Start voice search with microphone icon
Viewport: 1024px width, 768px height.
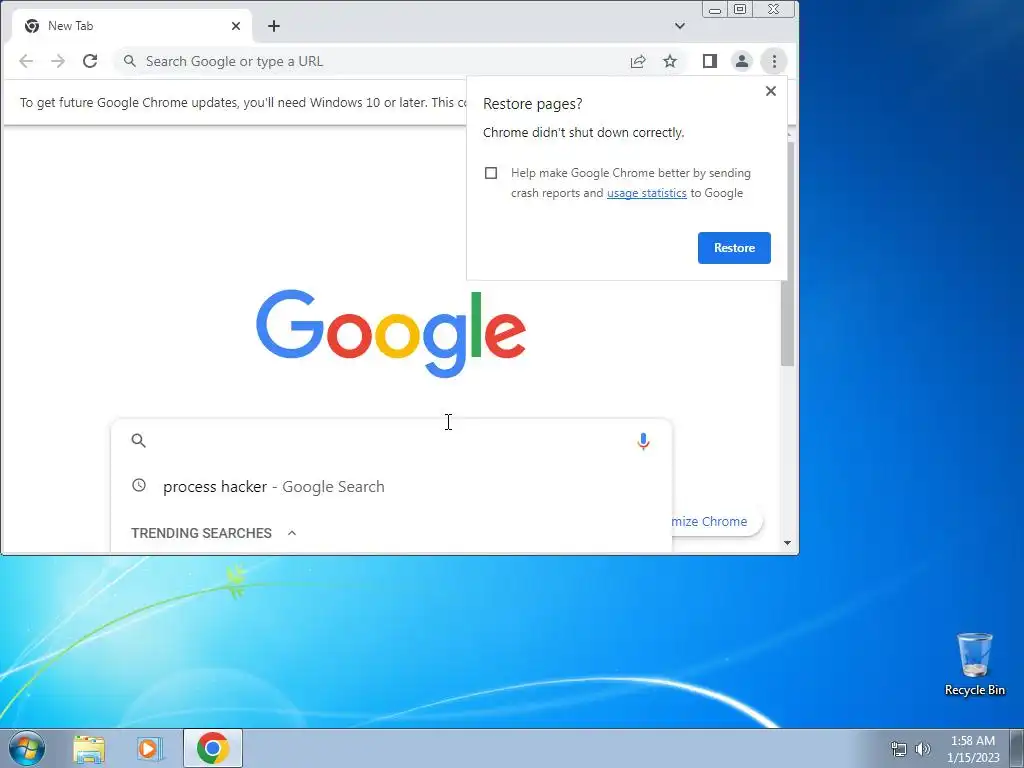tap(643, 441)
